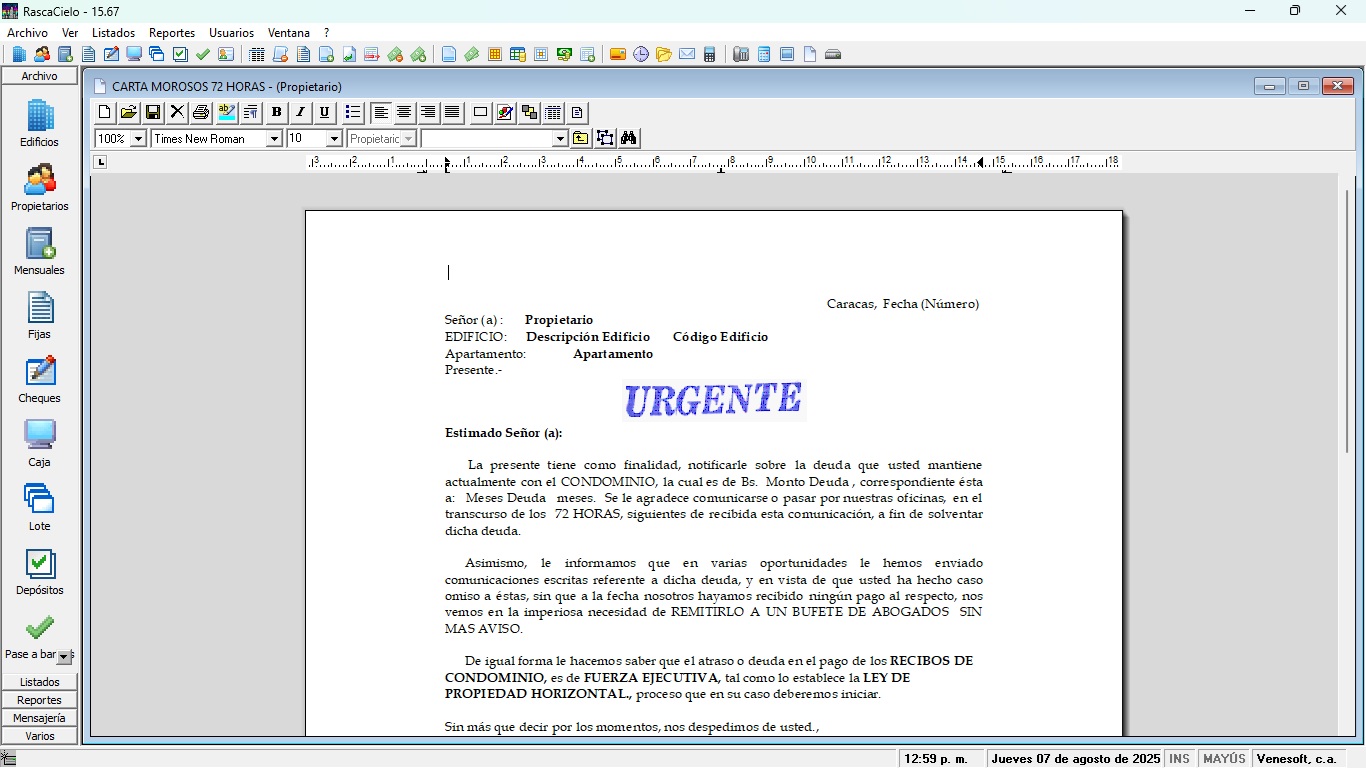Viewport: 1366px width, 768px height.
Task: Expand the arrow next to Pase a bancos
Action: click(x=64, y=657)
